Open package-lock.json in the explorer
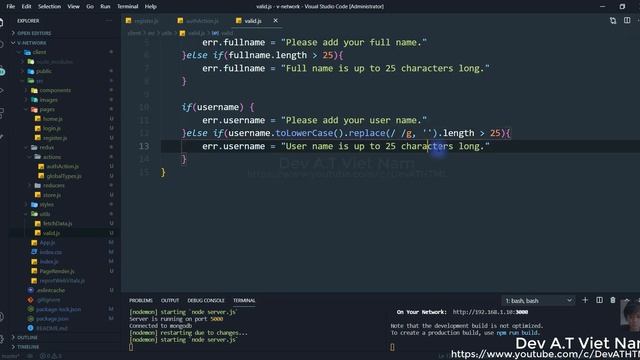This screenshot has width=640, height=360. [x=58, y=309]
